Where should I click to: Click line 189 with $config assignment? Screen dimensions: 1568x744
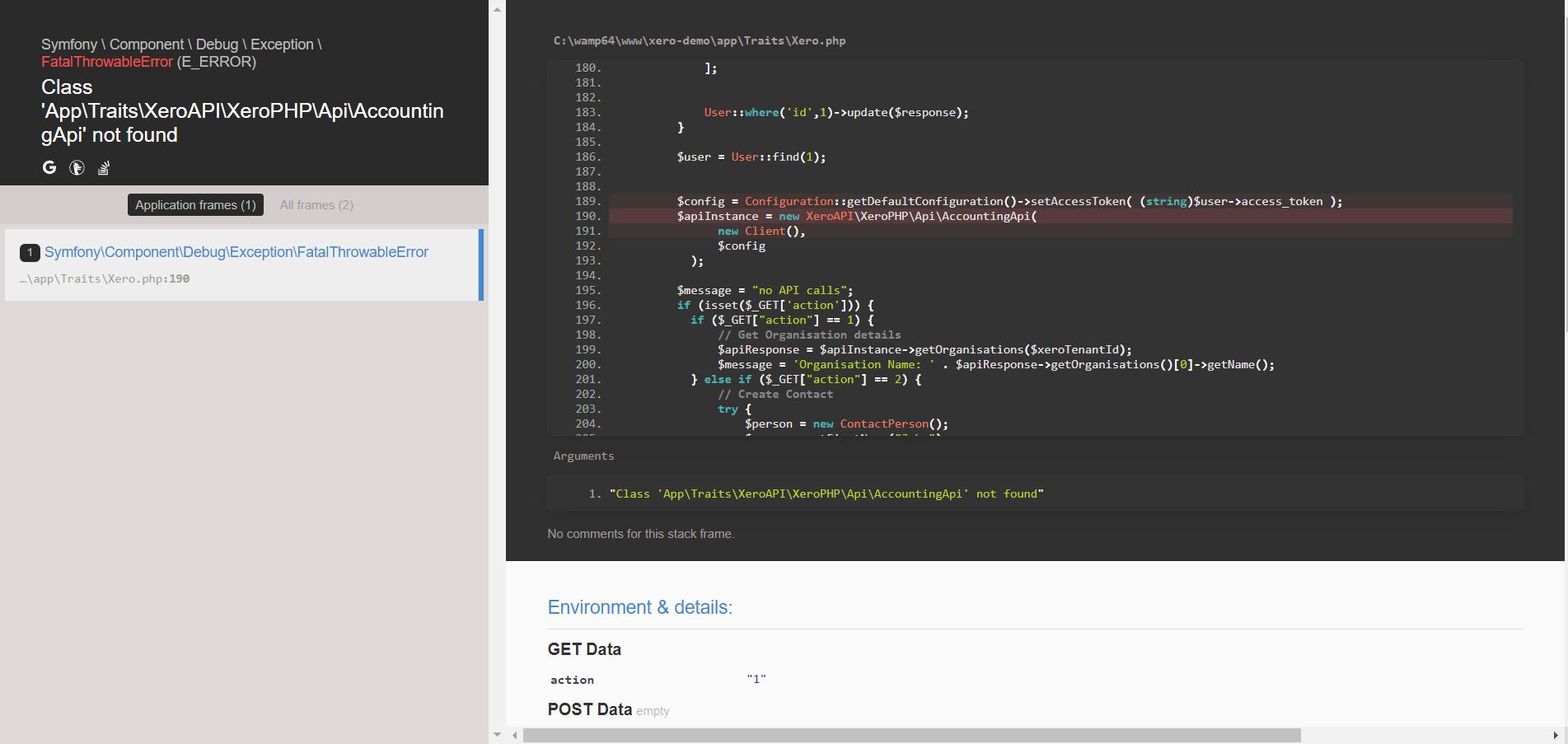click(x=1060, y=201)
